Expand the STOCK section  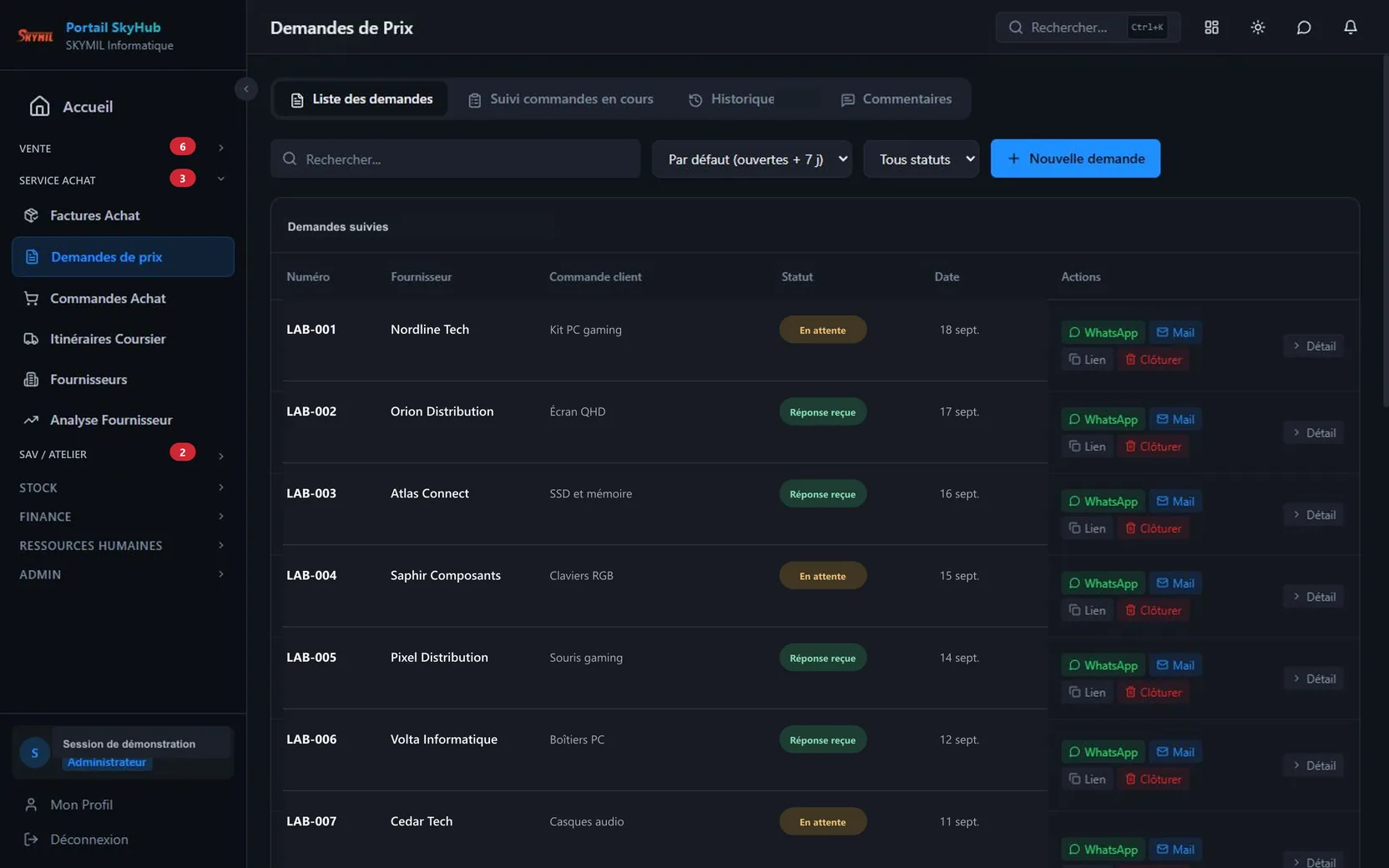123,487
